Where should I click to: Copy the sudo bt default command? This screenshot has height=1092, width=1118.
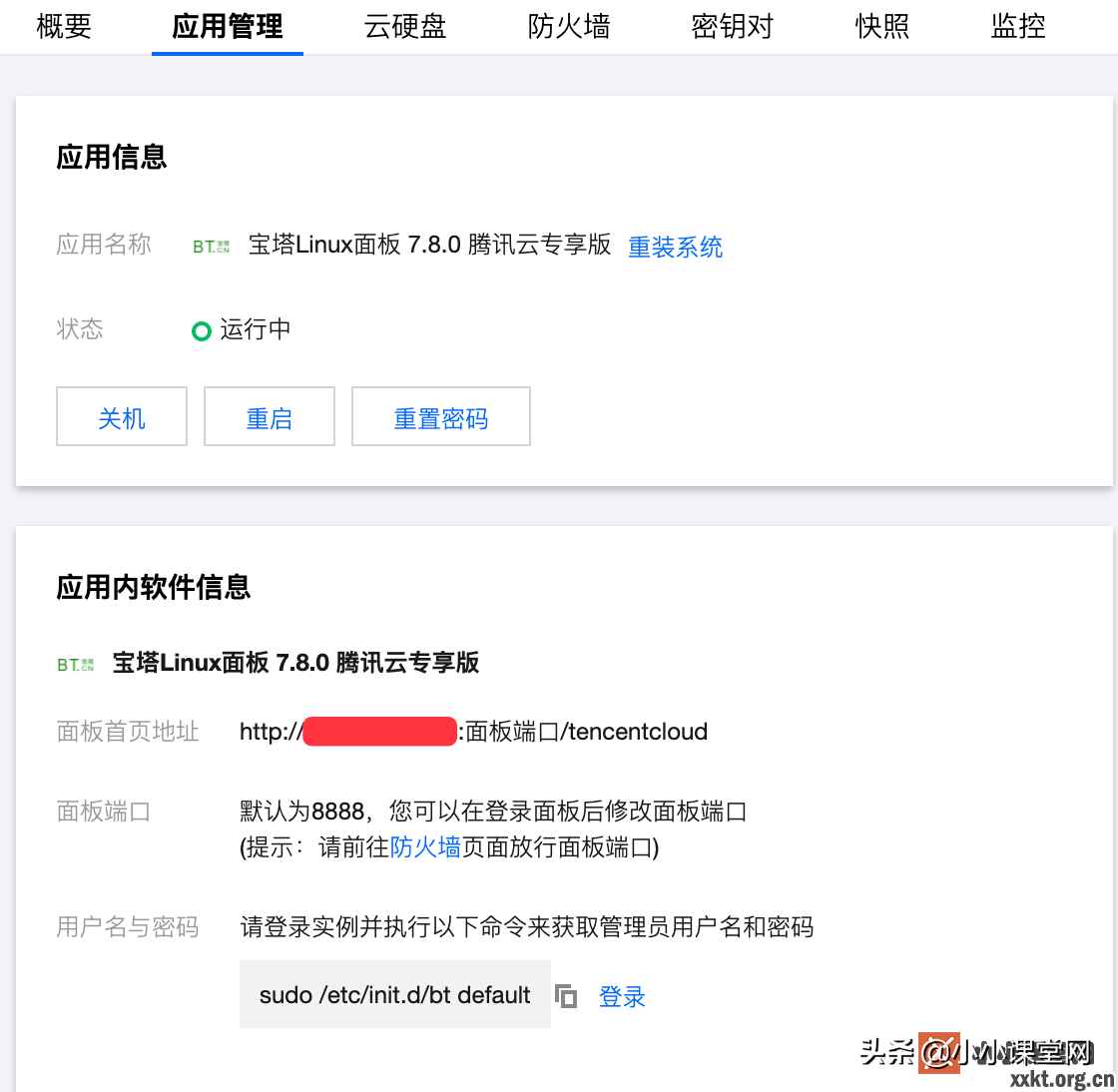point(566,996)
